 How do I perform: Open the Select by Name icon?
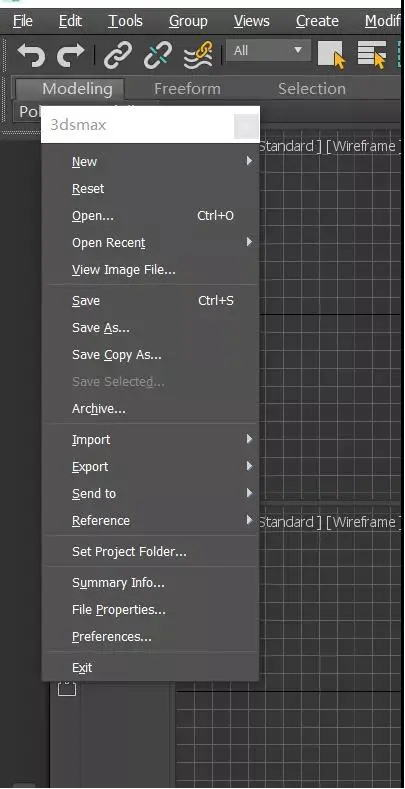(372, 54)
